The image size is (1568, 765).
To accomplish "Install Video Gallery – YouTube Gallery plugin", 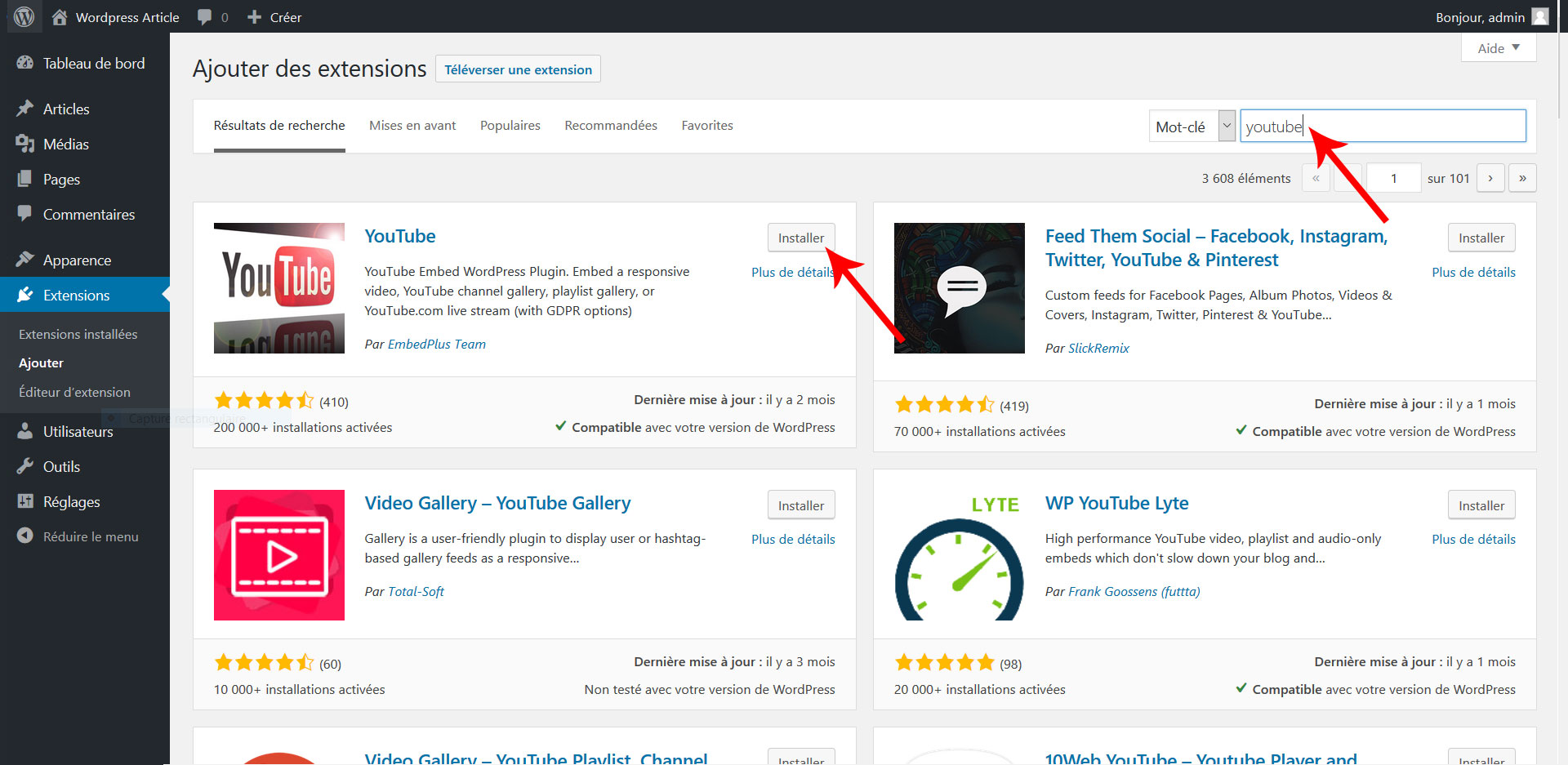I will [801, 505].
